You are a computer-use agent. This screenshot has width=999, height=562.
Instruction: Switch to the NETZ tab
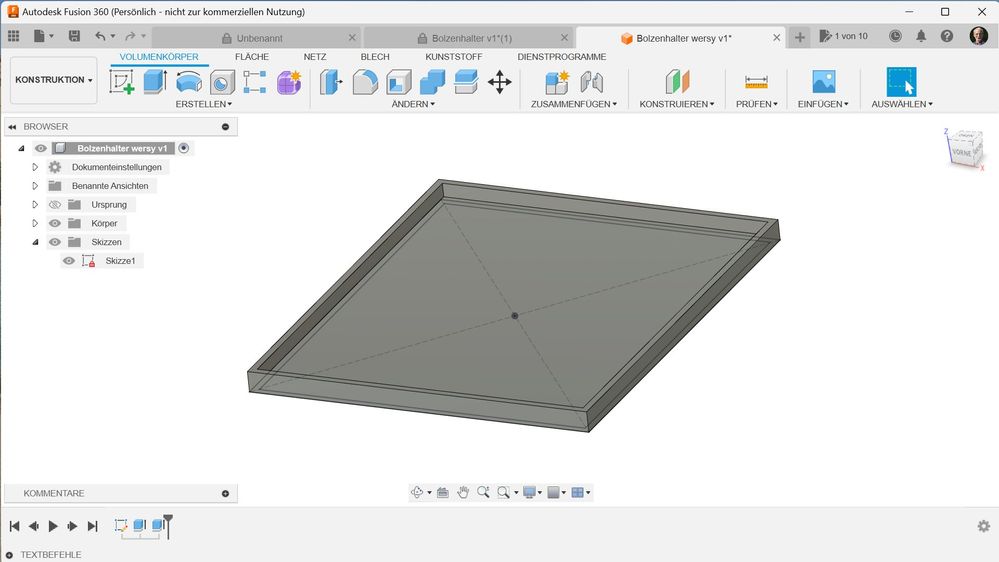(315, 57)
